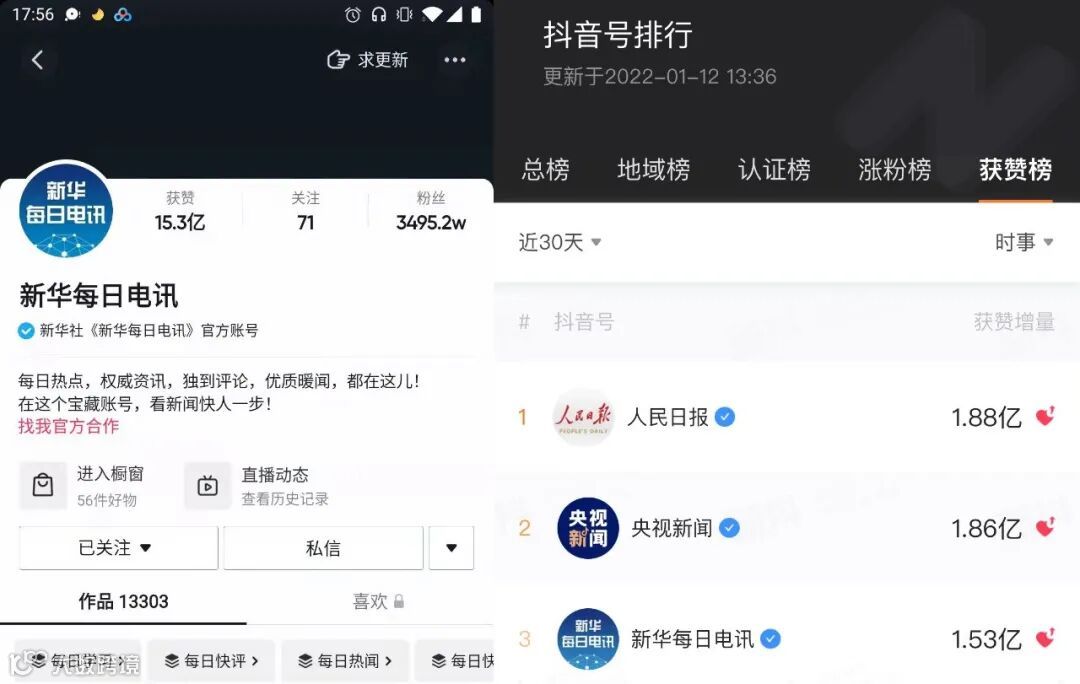Open the 每日快评 collection chip
Screen dimensions: 1080x684
coord(211,661)
